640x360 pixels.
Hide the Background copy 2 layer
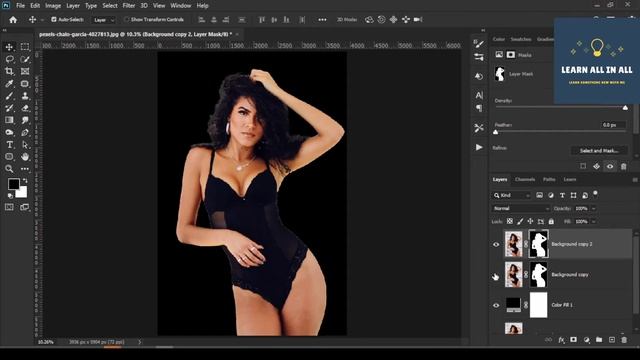coord(496,244)
